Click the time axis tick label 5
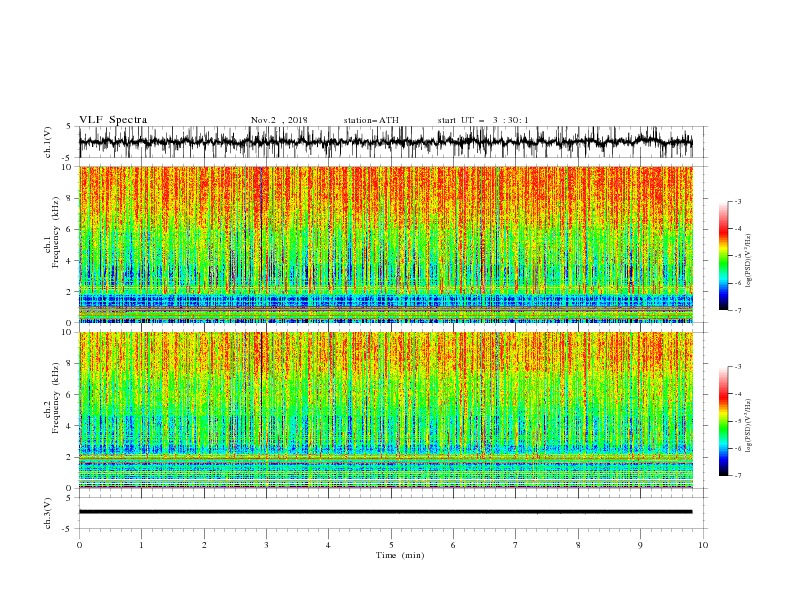Screen dimensions: 792x612 (x=391, y=545)
